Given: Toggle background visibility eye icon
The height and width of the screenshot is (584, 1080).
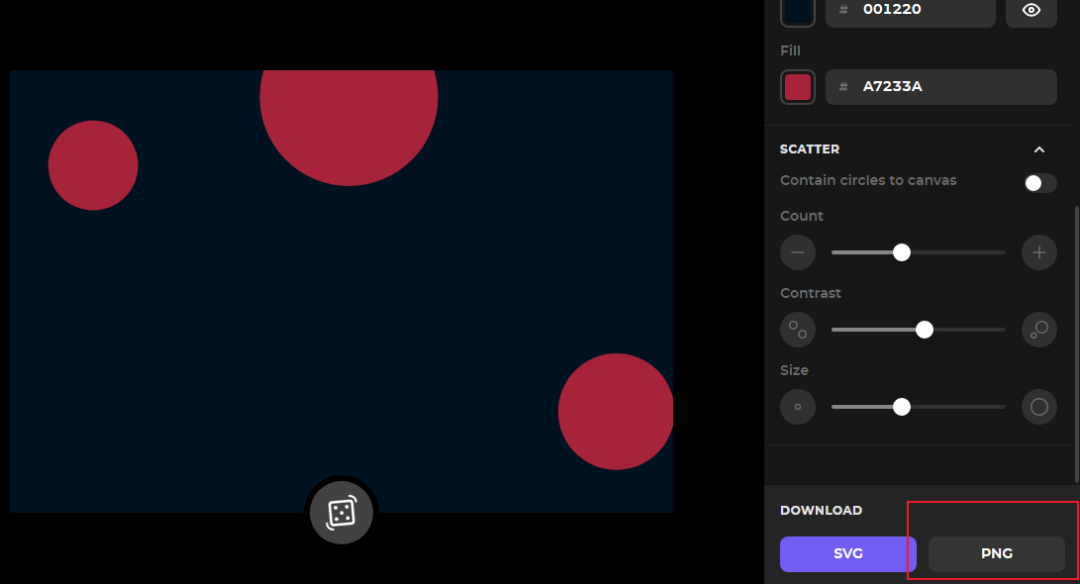Looking at the screenshot, I should [x=1031, y=10].
